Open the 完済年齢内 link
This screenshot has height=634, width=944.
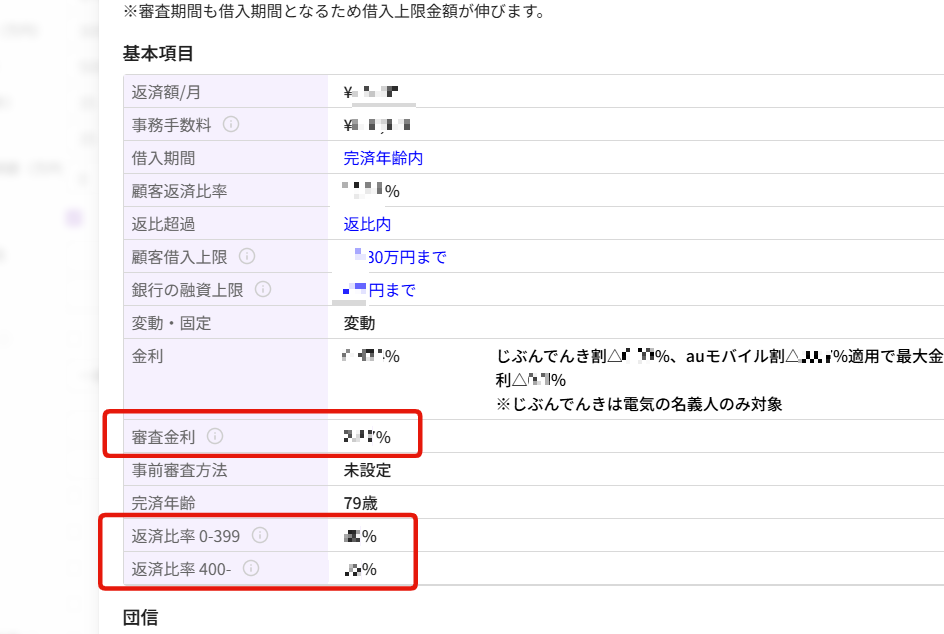point(384,158)
